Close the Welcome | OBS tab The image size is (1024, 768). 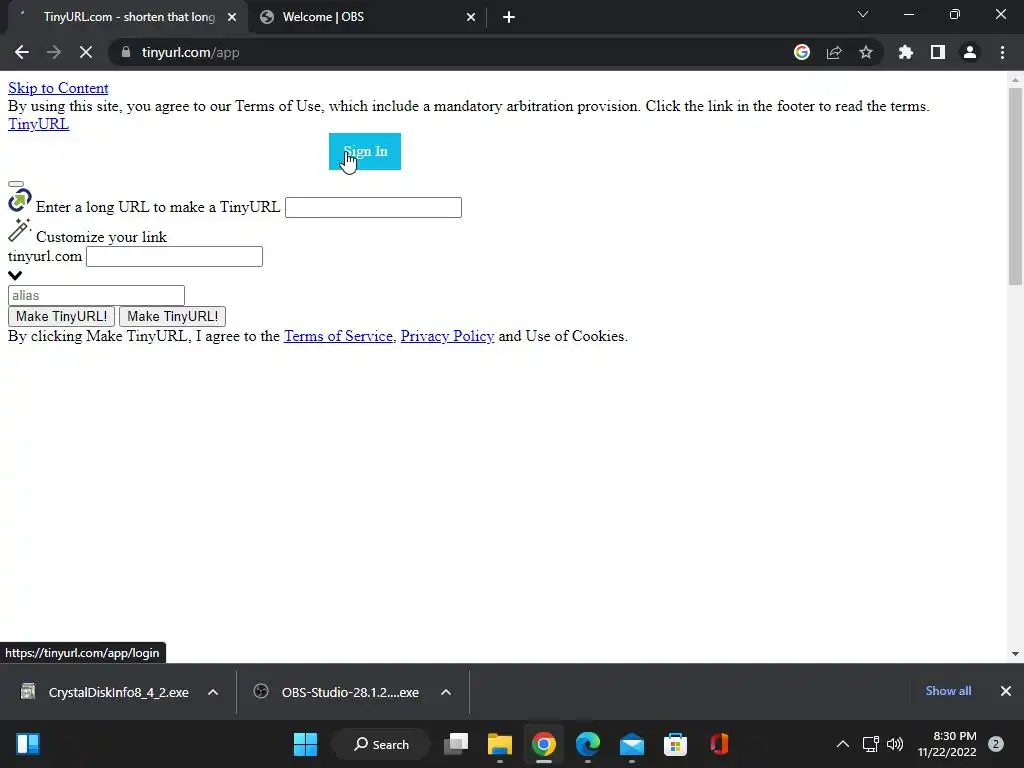coord(471,17)
